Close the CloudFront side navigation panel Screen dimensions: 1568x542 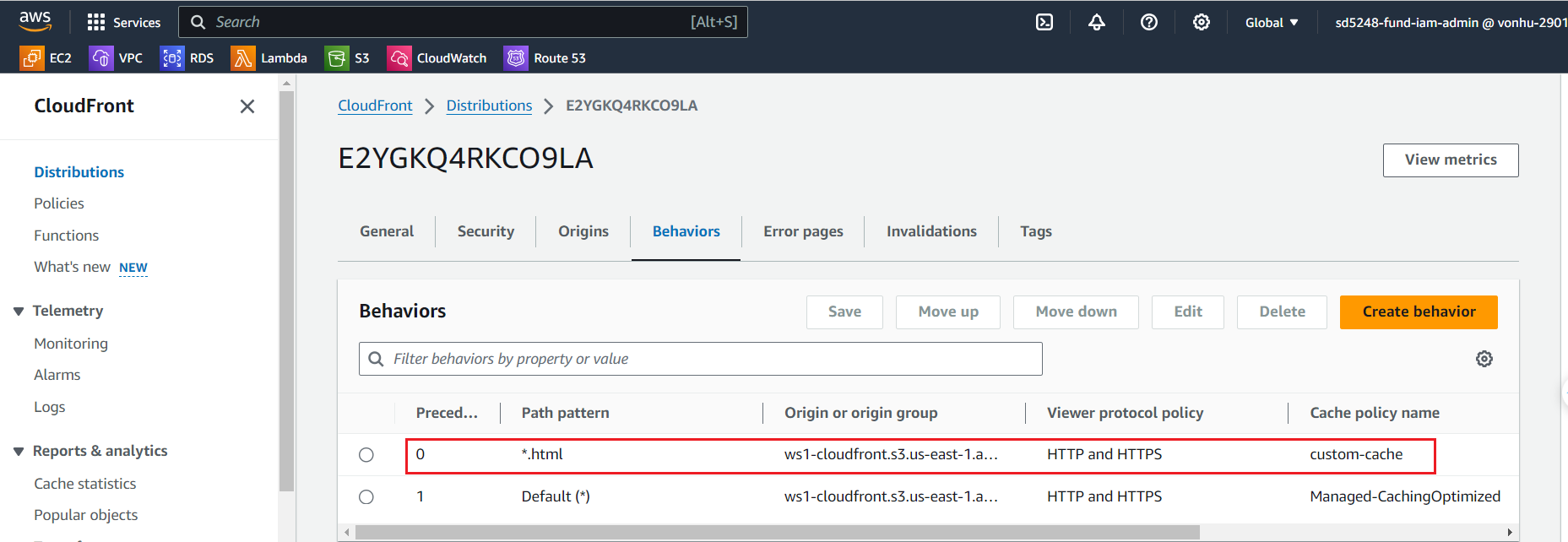(x=247, y=106)
